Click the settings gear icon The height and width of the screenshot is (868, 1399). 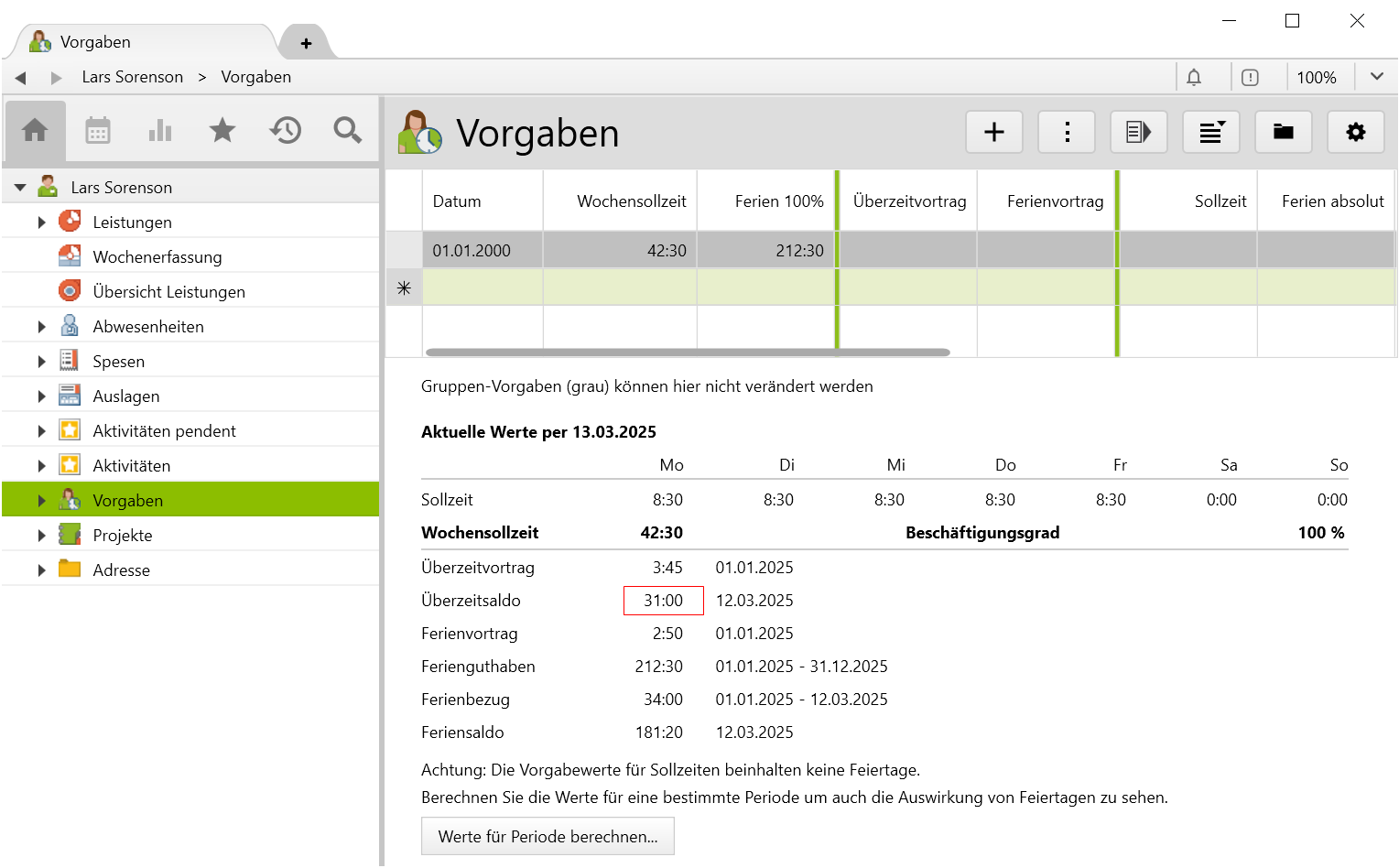click(1355, 133)
